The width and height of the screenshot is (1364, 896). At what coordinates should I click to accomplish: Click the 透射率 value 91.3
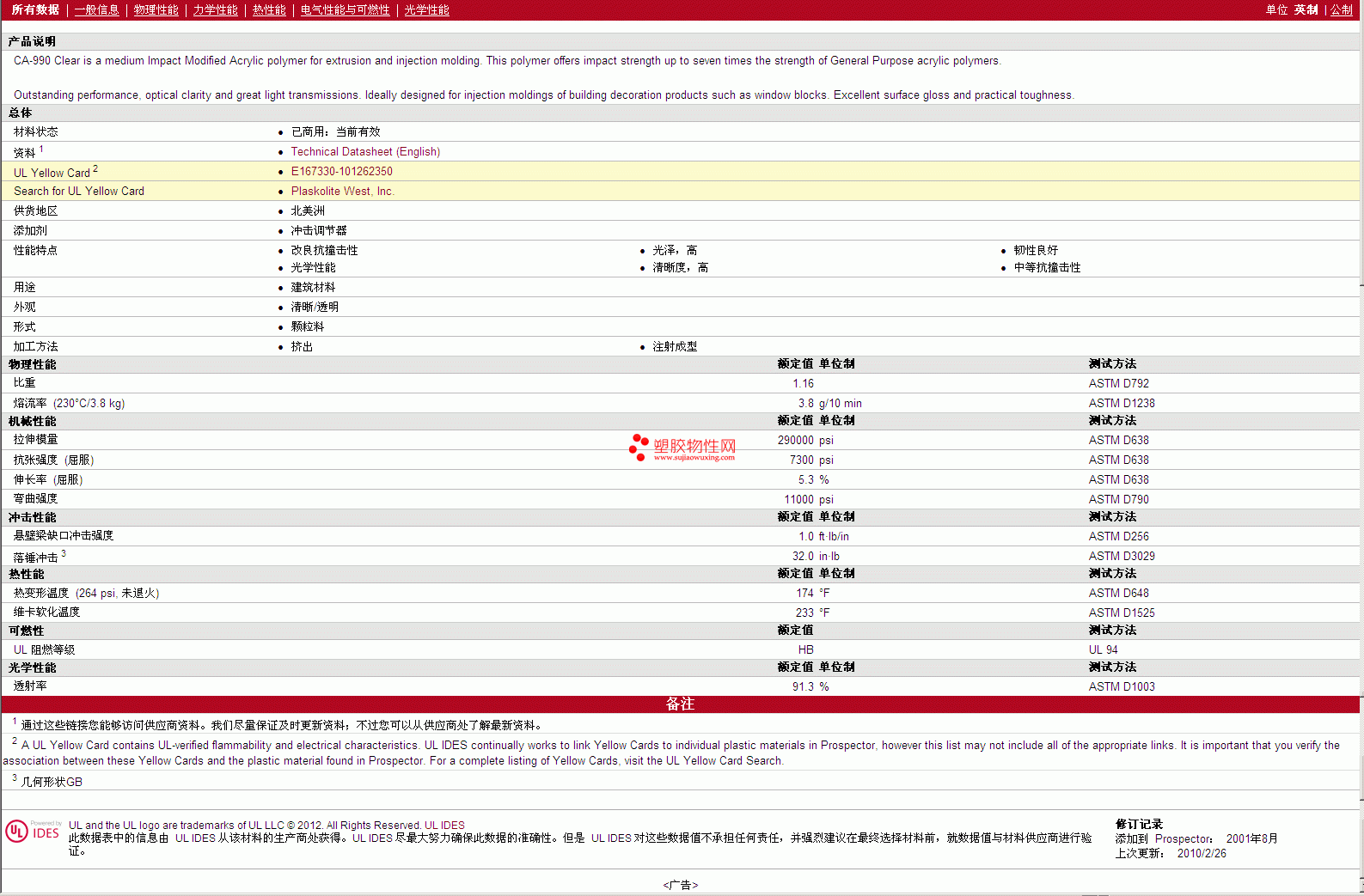(x=803, y=686)
